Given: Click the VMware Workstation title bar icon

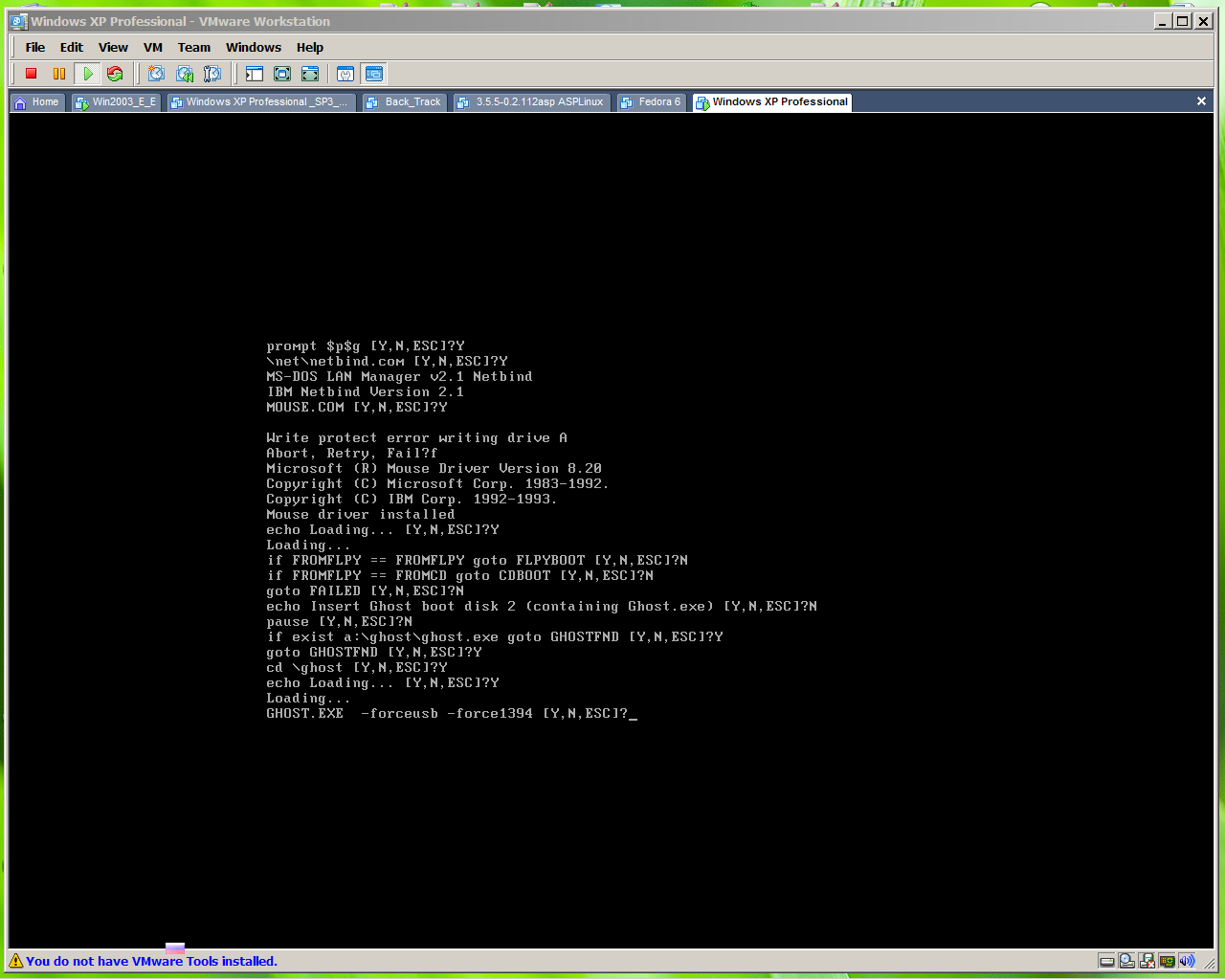Looking at the screenshot, I should tap(18, 21).
